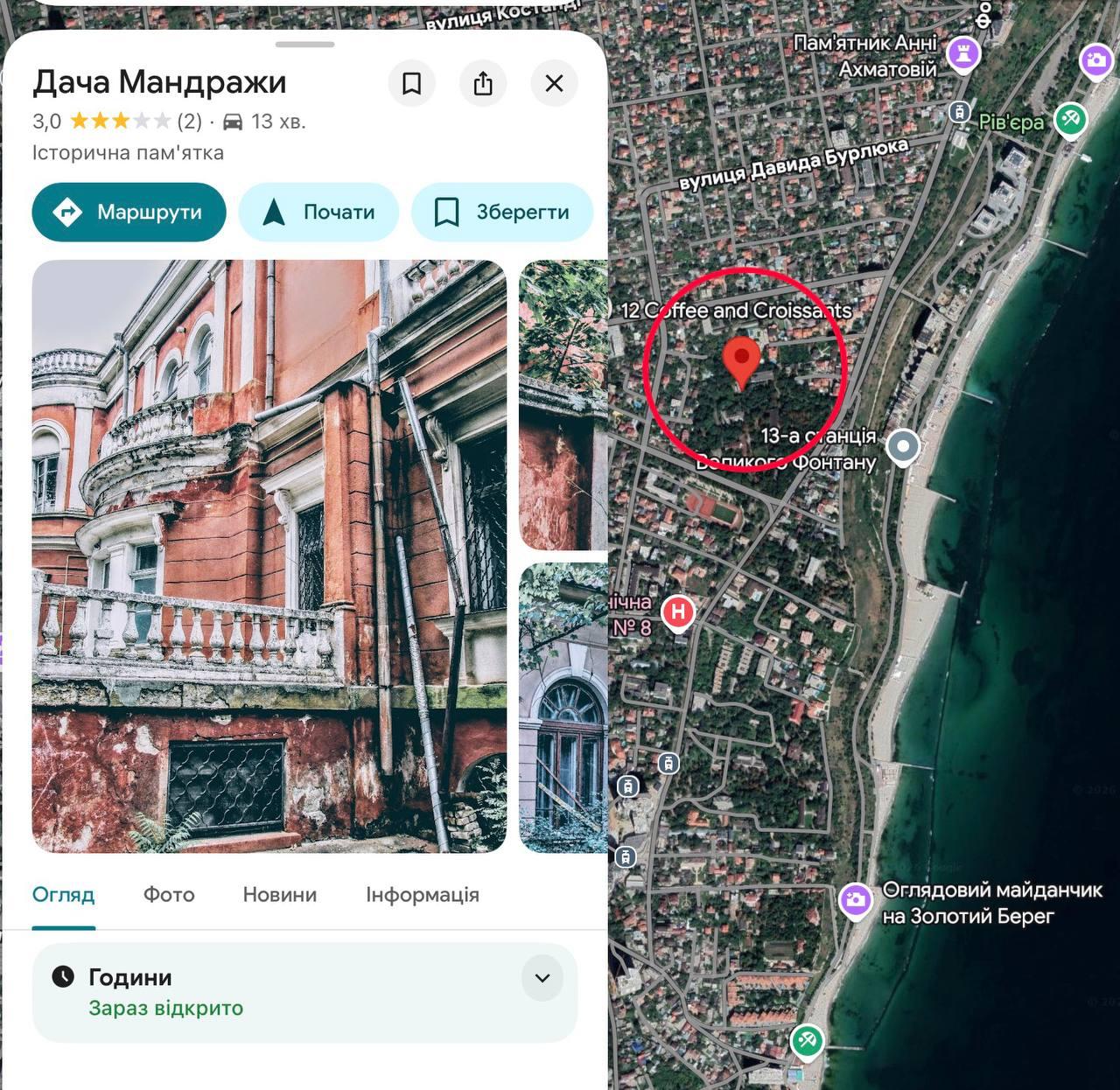This screenshot has width=1120, height=1090.
Task: Expand the Години opening hours section
Action: click(x=542, y=978)
